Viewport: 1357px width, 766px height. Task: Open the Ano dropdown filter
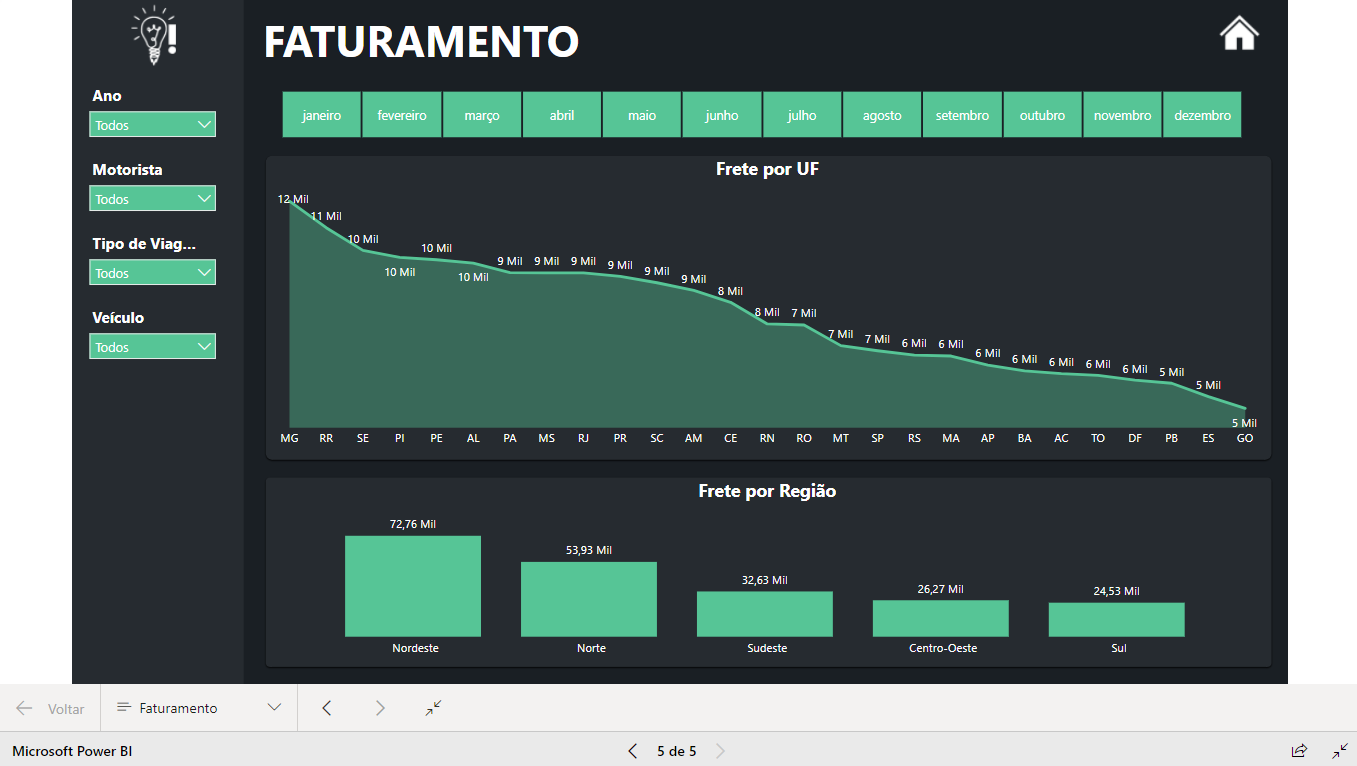(x=152, y=125)
